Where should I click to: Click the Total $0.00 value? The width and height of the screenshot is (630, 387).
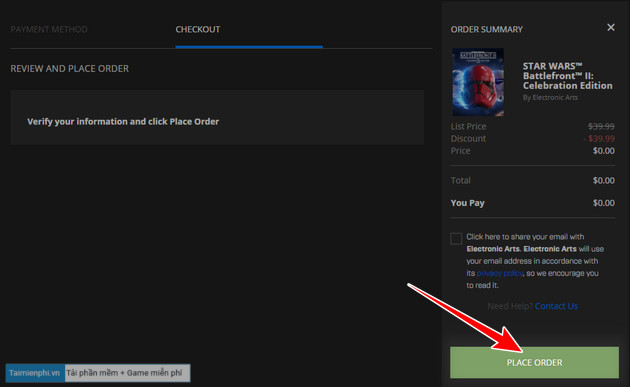coord(603,180)
